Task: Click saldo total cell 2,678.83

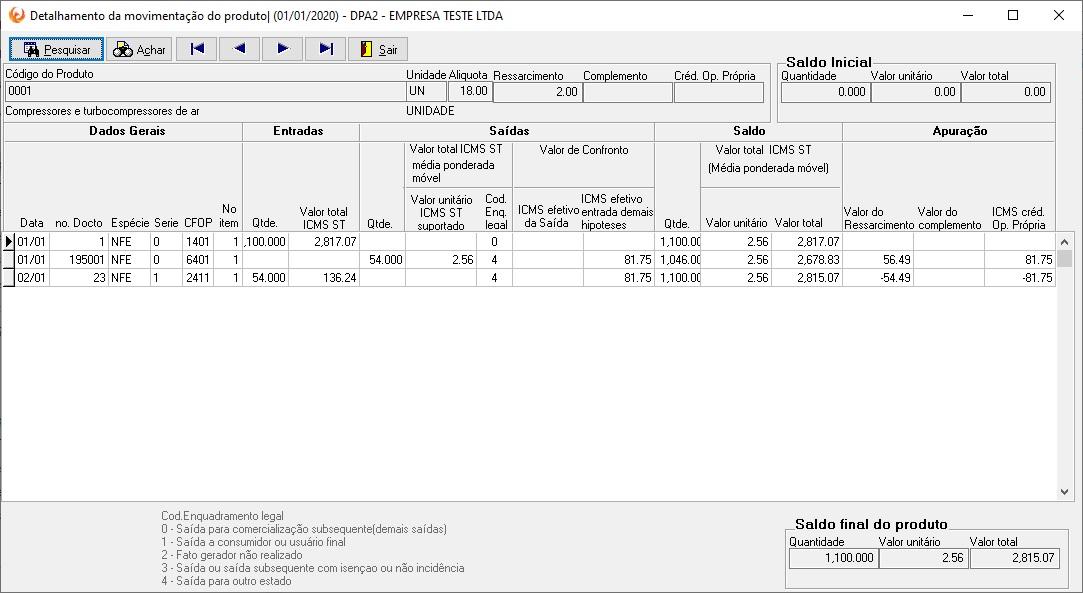Action: [x=806, y=260]
